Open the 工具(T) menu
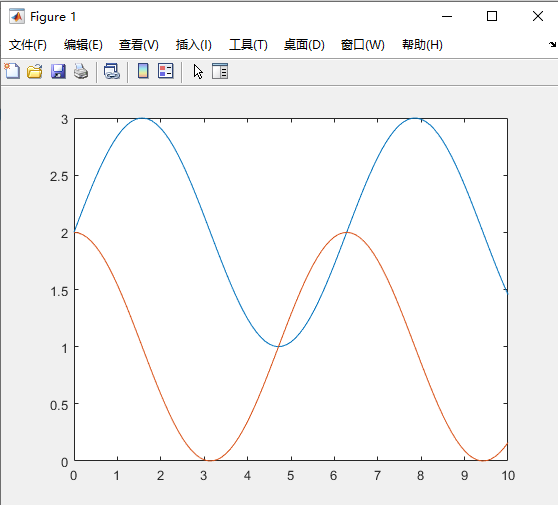The width and height of the screenshot is (558, 505). pyautogui.click(x=248, y=45)
